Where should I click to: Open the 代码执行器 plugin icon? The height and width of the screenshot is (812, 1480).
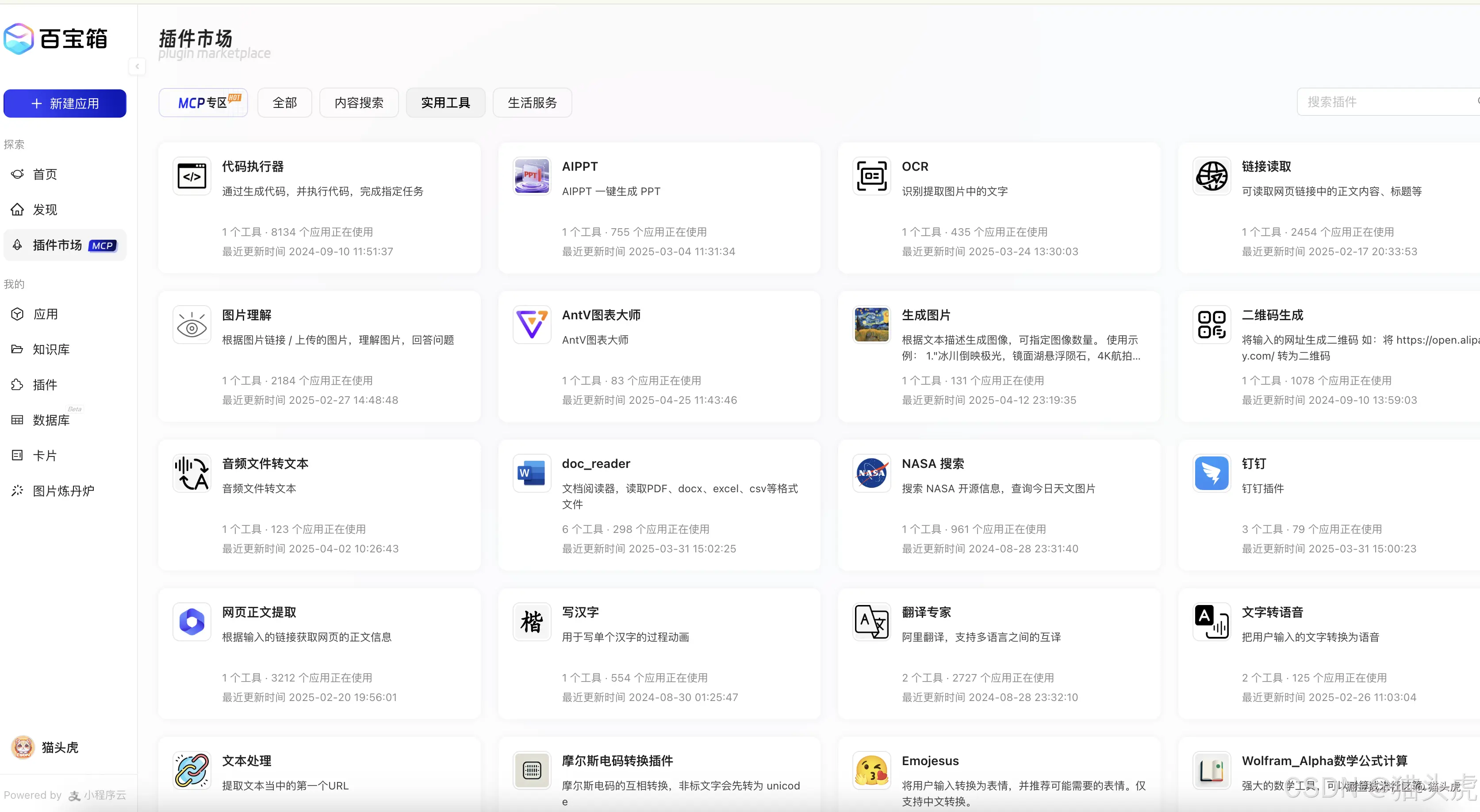pyautogui.click(x=192, y=176)
